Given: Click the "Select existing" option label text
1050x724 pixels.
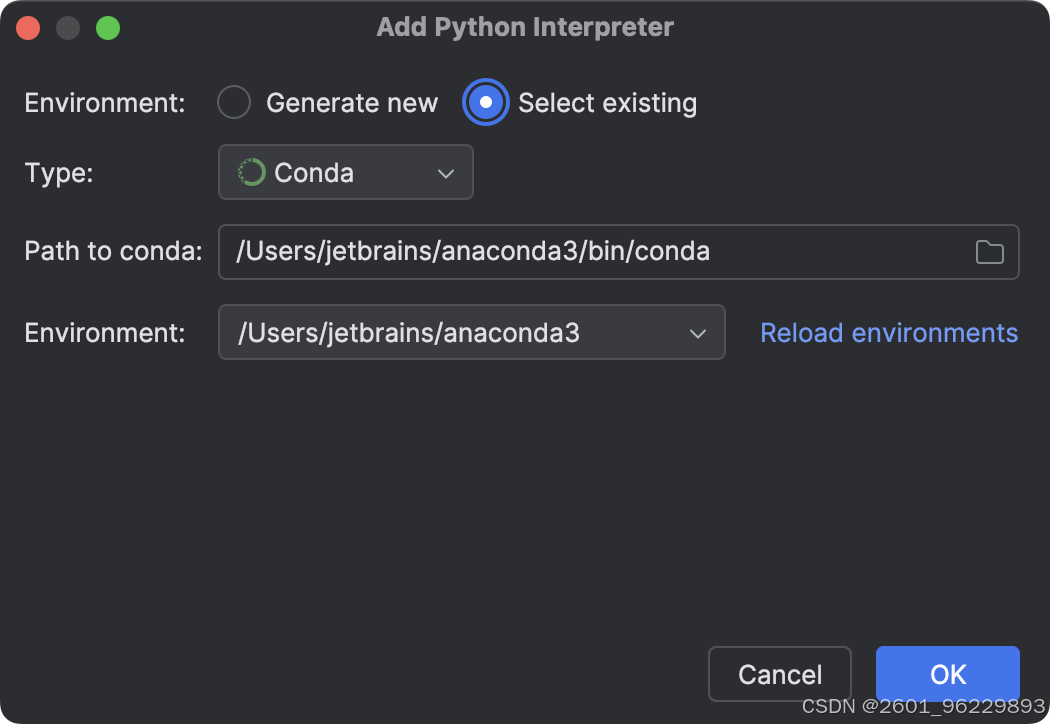Looking at the screenshot, I should [607, 103].
